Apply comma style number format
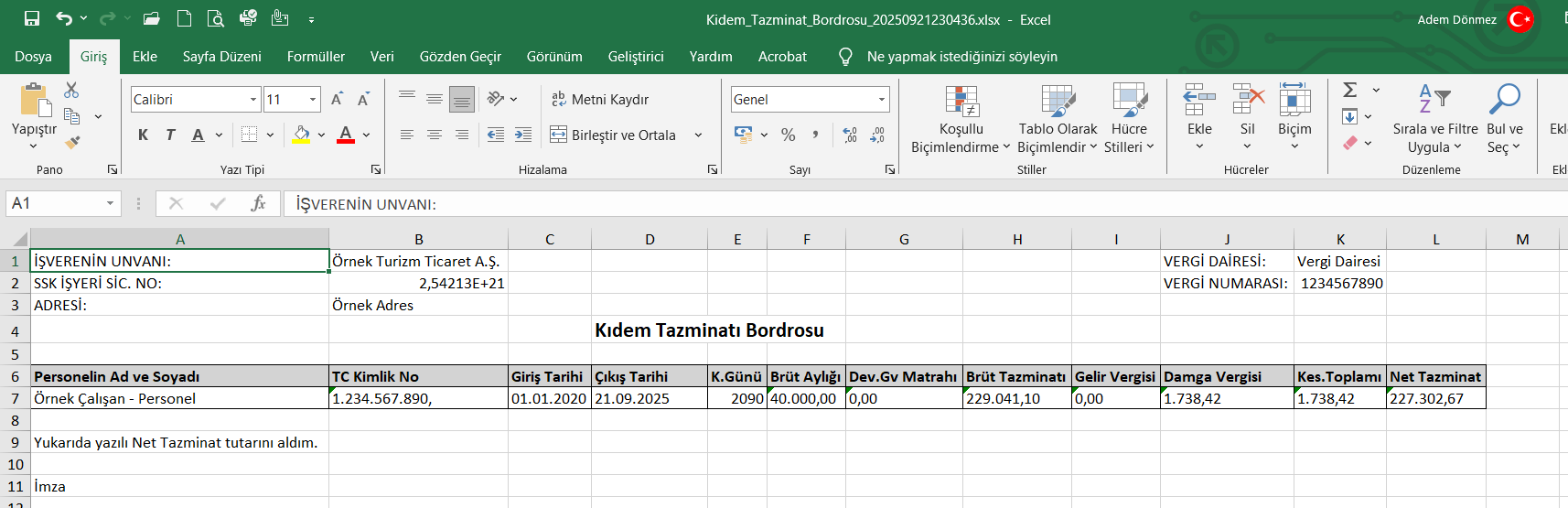 click(815, 135)
